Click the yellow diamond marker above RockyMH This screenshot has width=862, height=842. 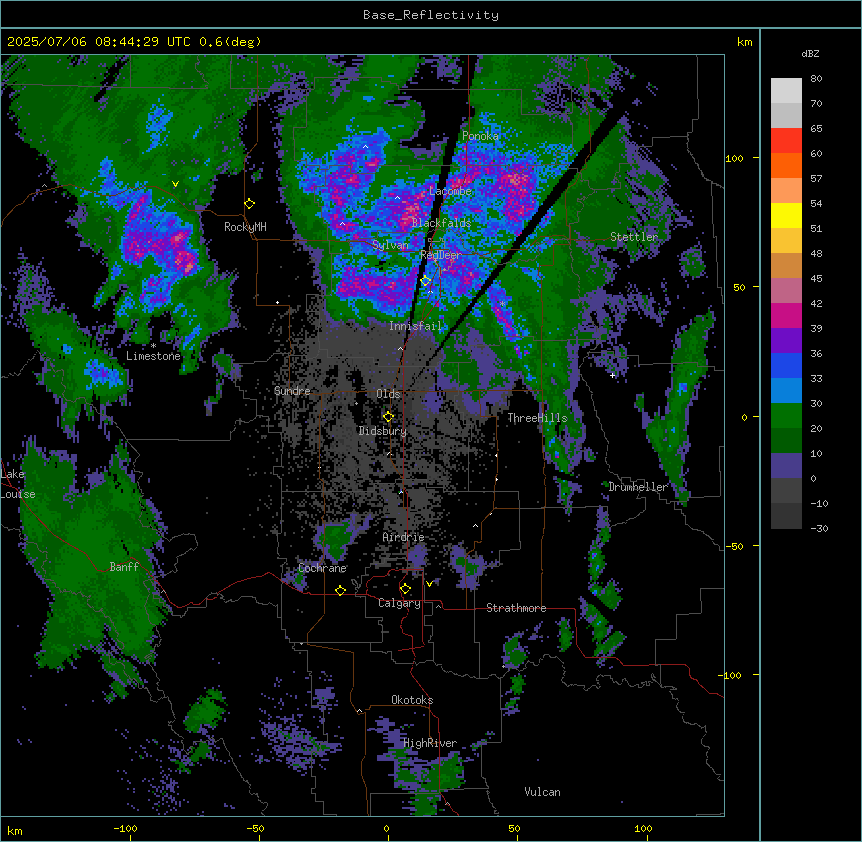(x=250, y=204)
